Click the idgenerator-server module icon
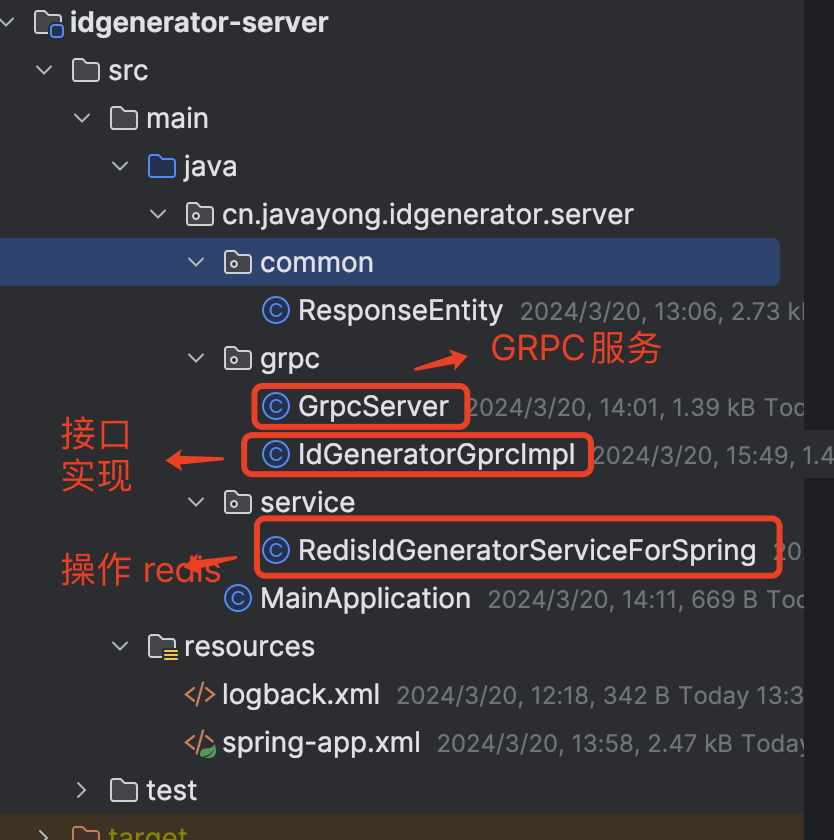Viewport: 834px width, 840px height. pos(50,23)
